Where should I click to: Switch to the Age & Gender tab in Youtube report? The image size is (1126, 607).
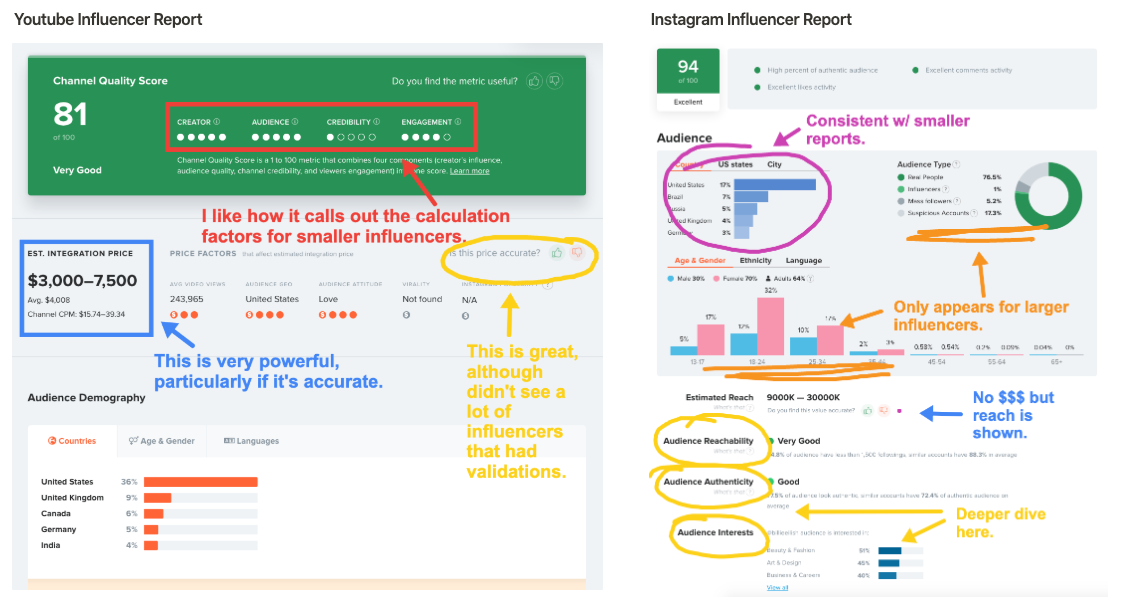162,441
